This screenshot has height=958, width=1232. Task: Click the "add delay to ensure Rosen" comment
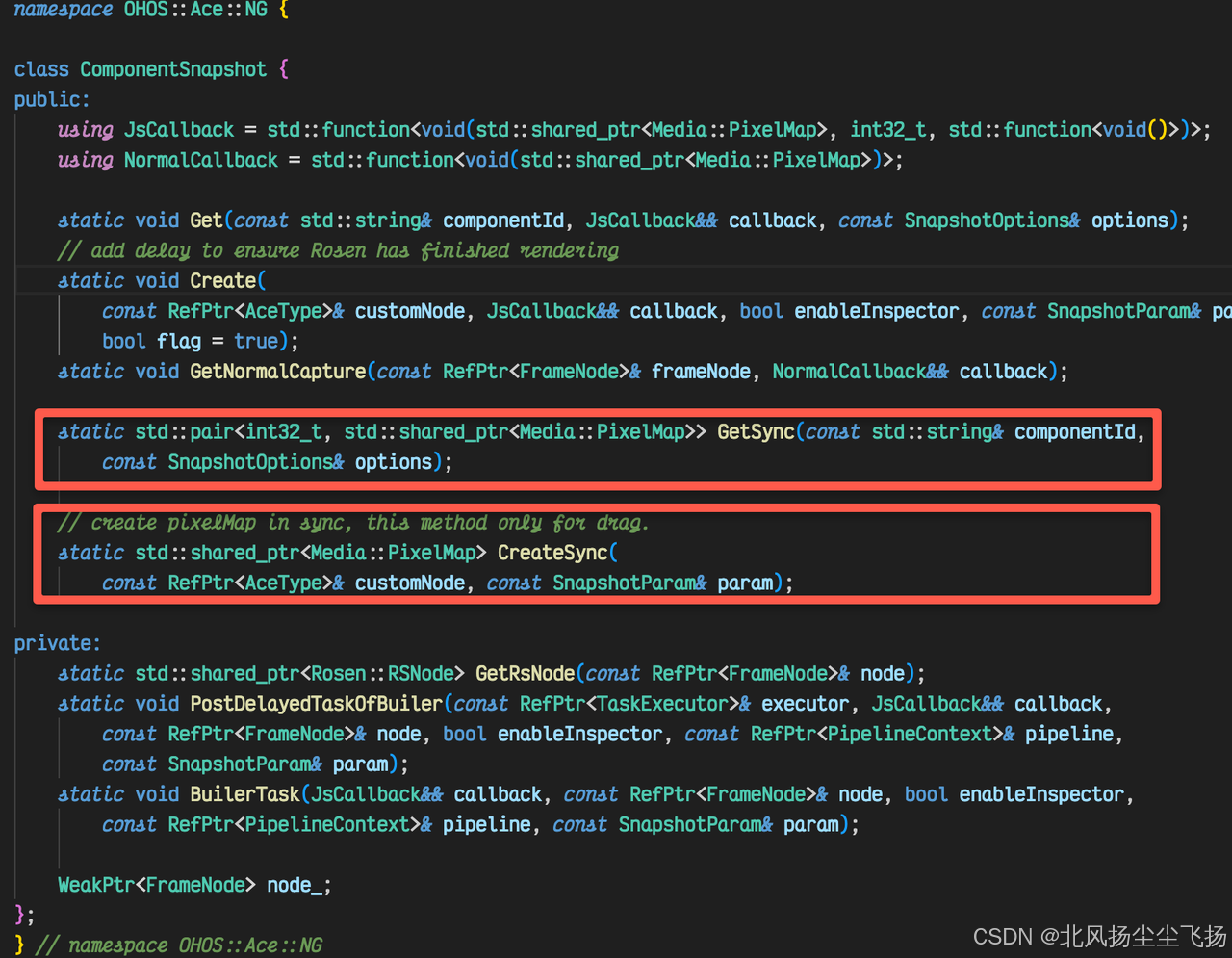[x=338, y=250]
